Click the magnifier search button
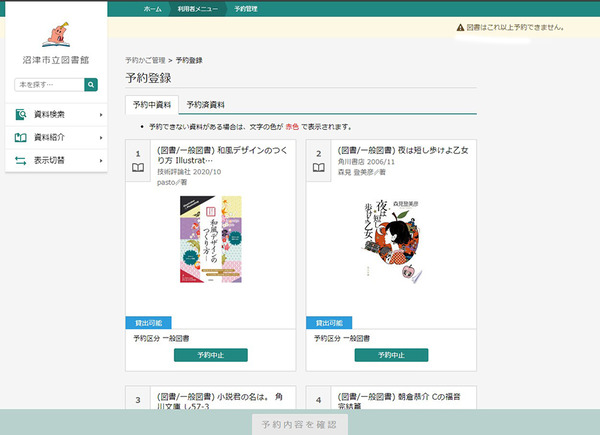Image resolution: width=600 pixels, height=435 pixels. coord(91,85)
